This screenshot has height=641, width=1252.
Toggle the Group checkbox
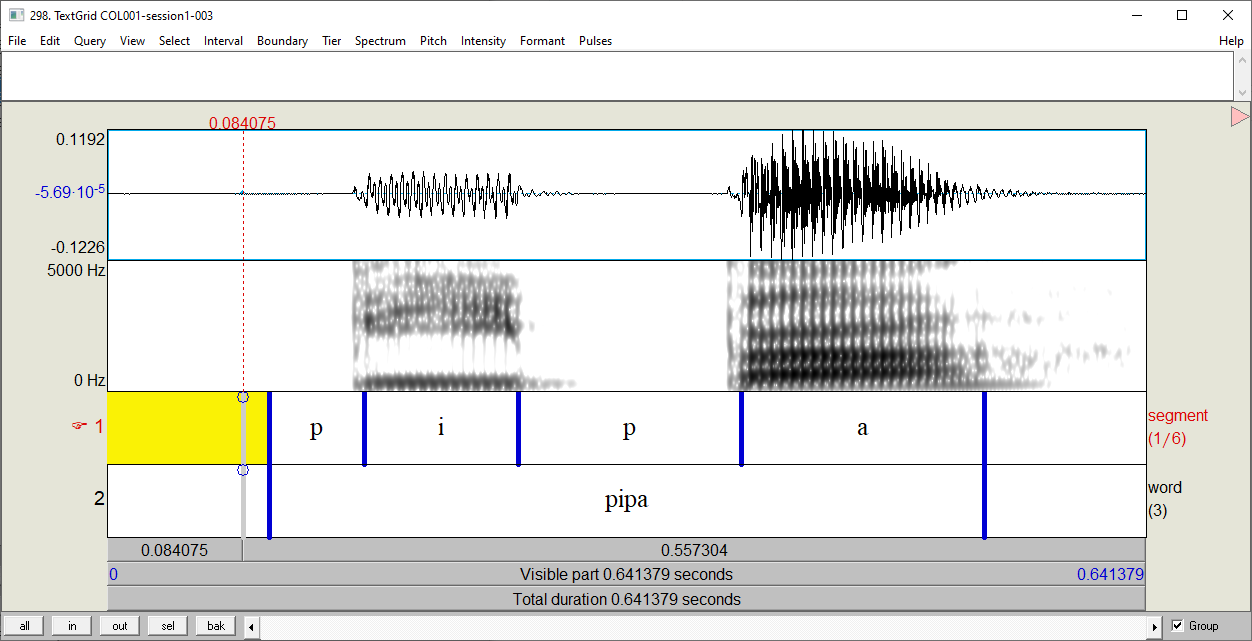1178,626
